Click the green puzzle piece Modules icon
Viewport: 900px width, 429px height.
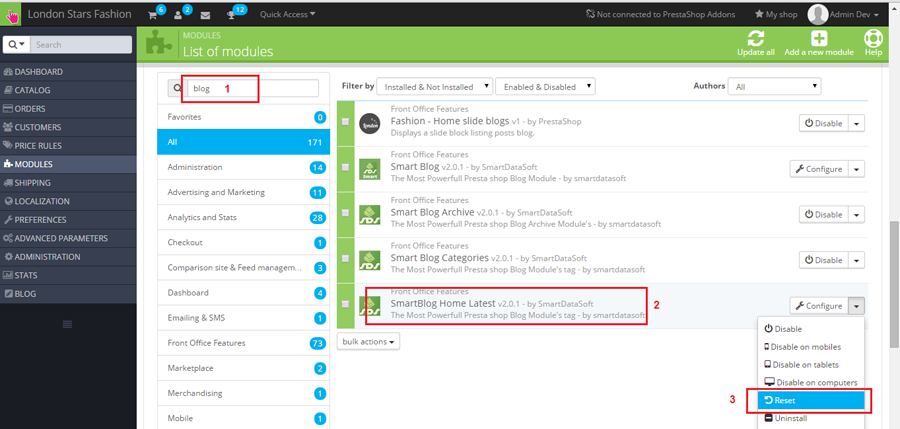pyautogui.click(x=158, y=43)
